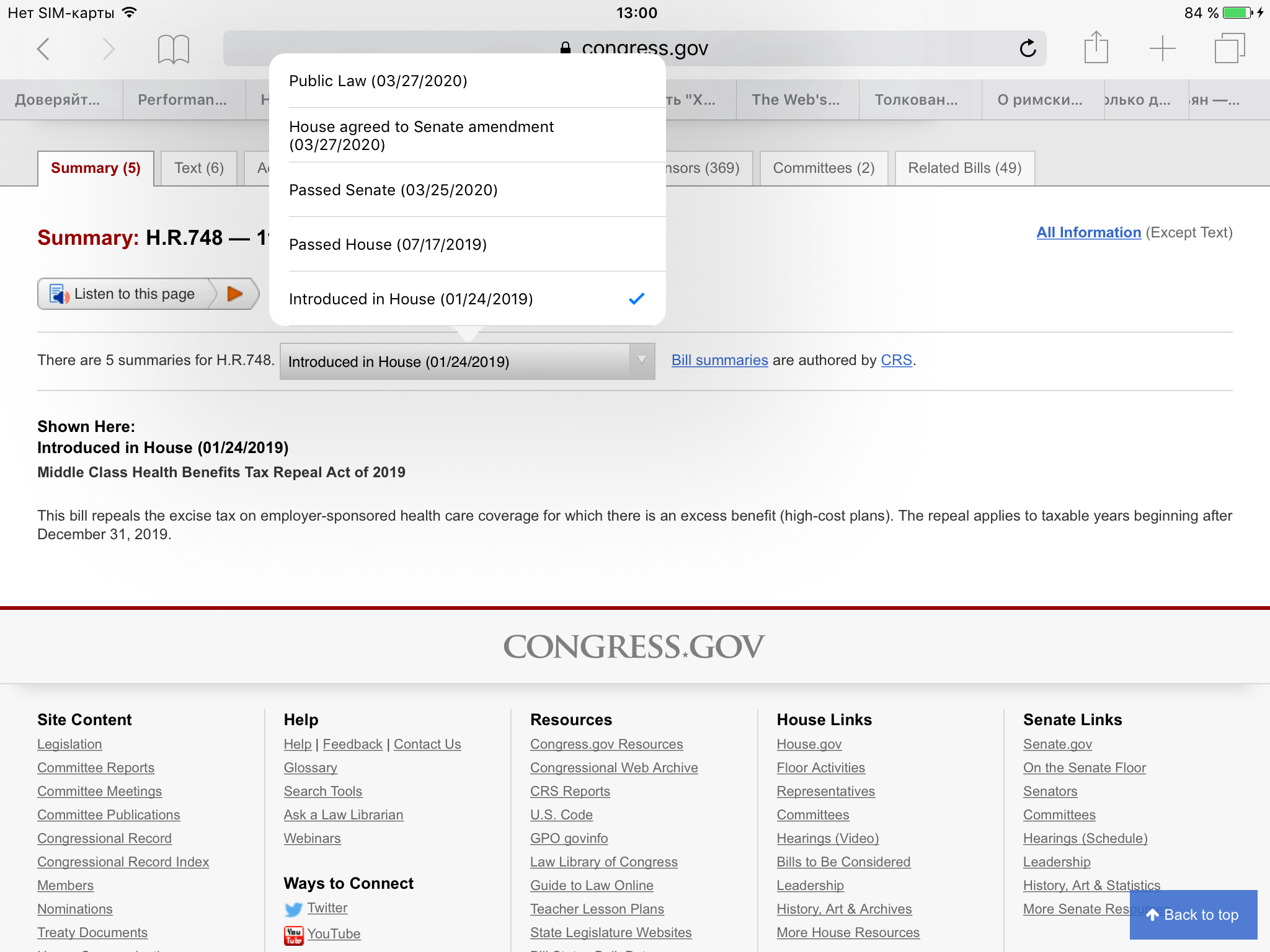Screen dimensions: 1270x952
Task: Open the Twitter link with bird icon
Action: click(316, 908)
